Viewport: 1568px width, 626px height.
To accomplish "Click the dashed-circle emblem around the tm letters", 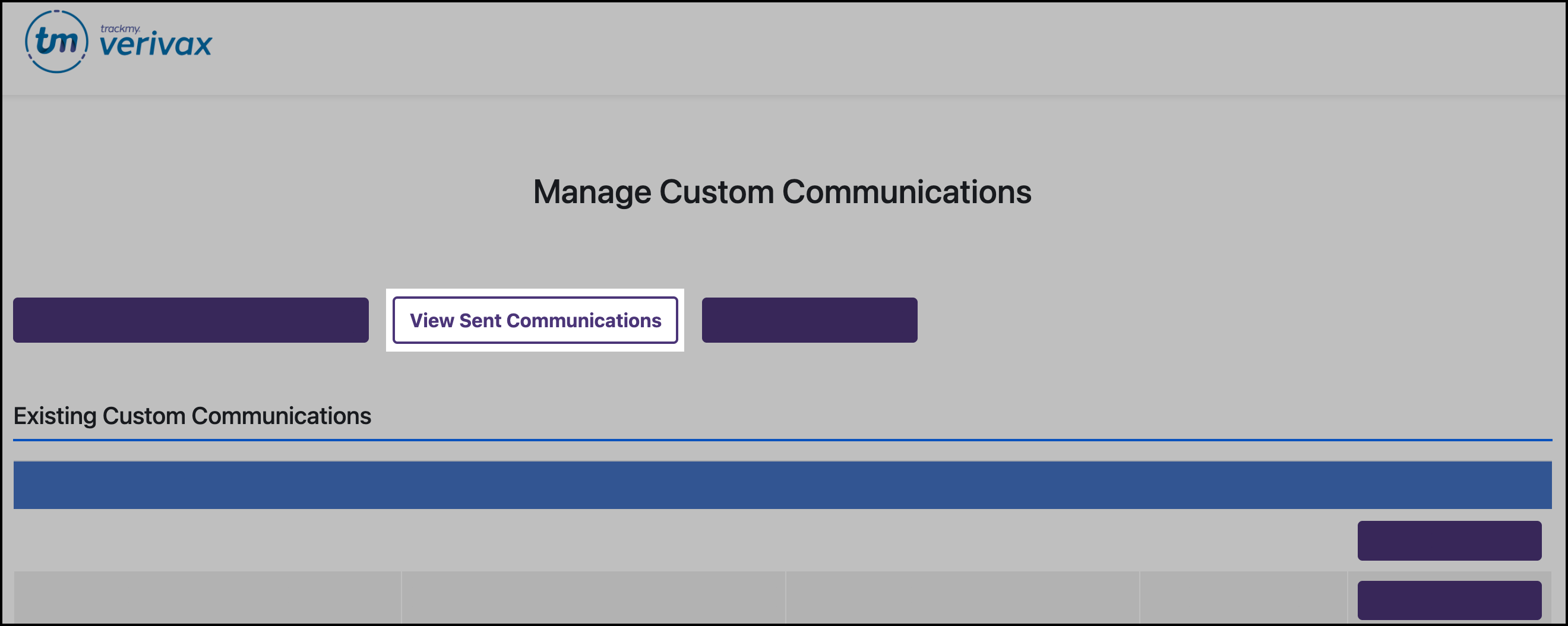I will tap(58, 41).
